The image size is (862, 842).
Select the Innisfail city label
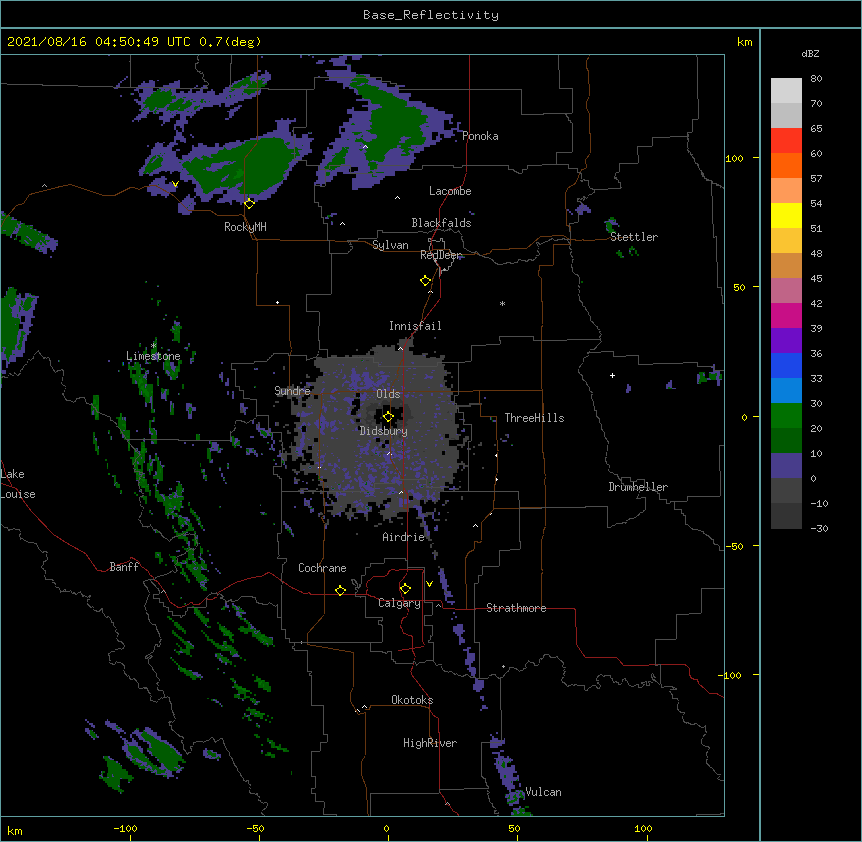[415, 326]
